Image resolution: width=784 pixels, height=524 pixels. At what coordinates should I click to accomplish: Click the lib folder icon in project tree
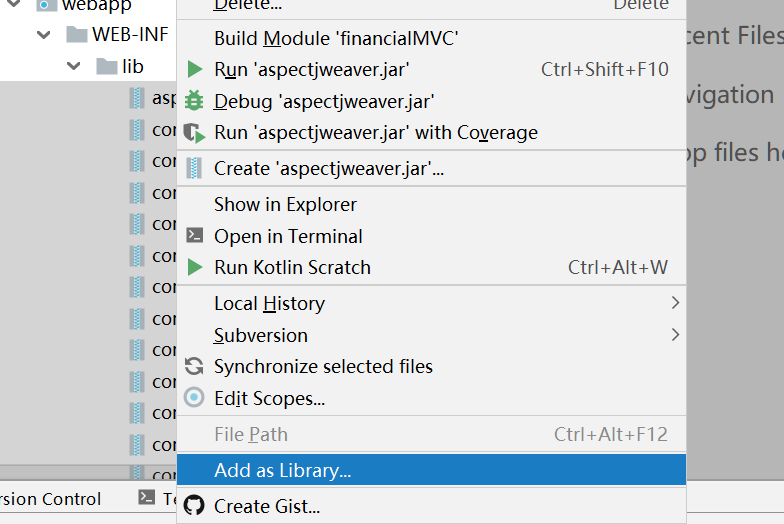(106, 66)
